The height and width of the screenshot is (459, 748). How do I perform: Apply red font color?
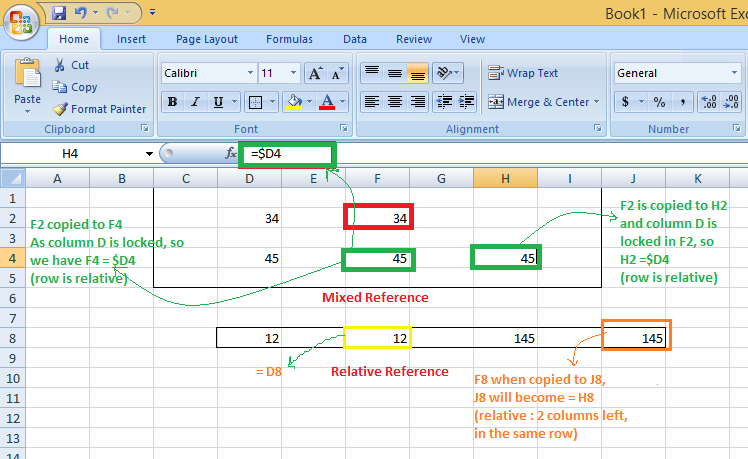click(x=327, y=102)
